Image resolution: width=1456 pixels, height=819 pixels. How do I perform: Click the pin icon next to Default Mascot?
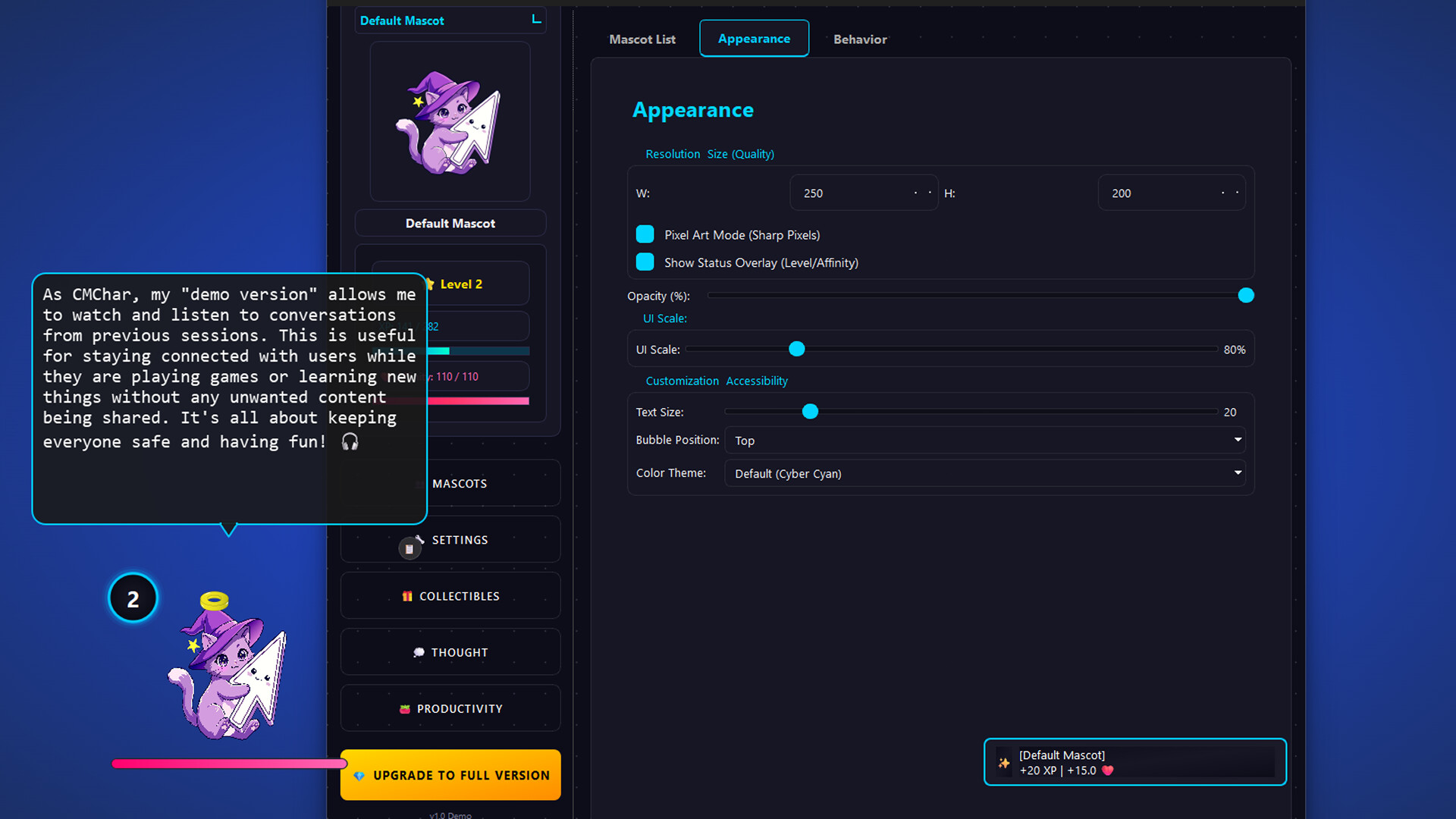point(536,20)
